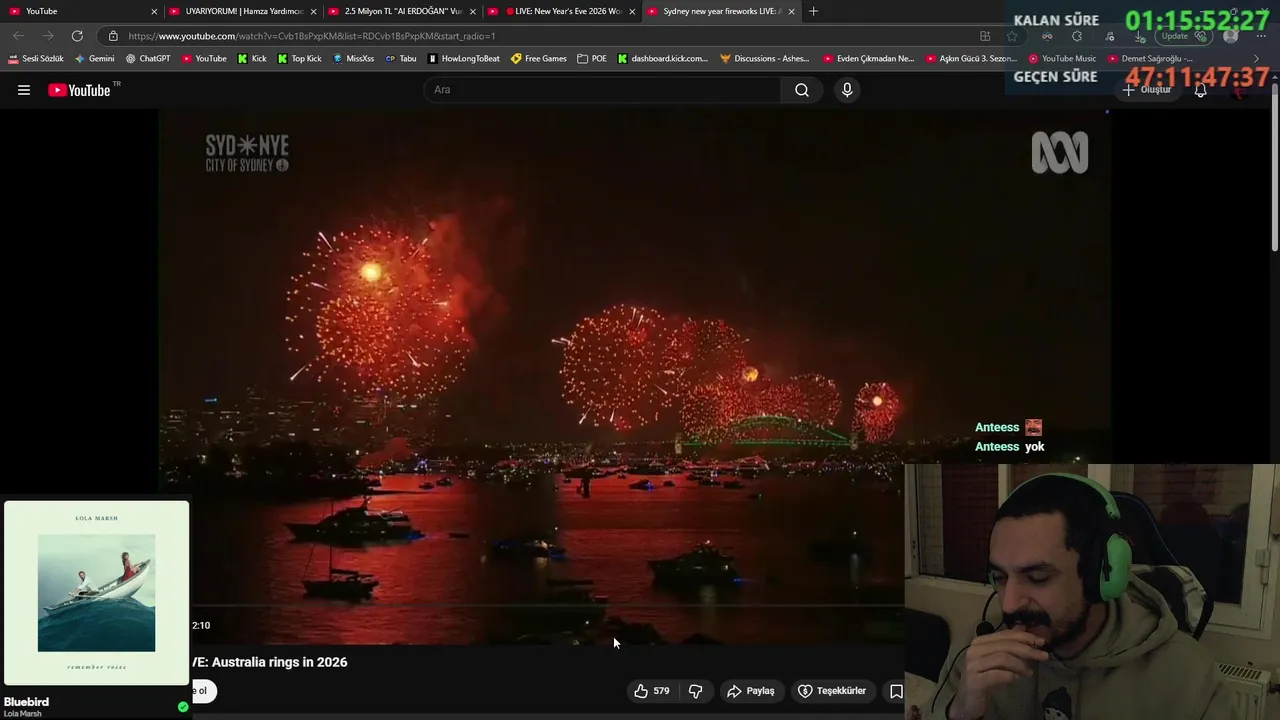Share the video via Paylaş

click(x=751, y=691)
